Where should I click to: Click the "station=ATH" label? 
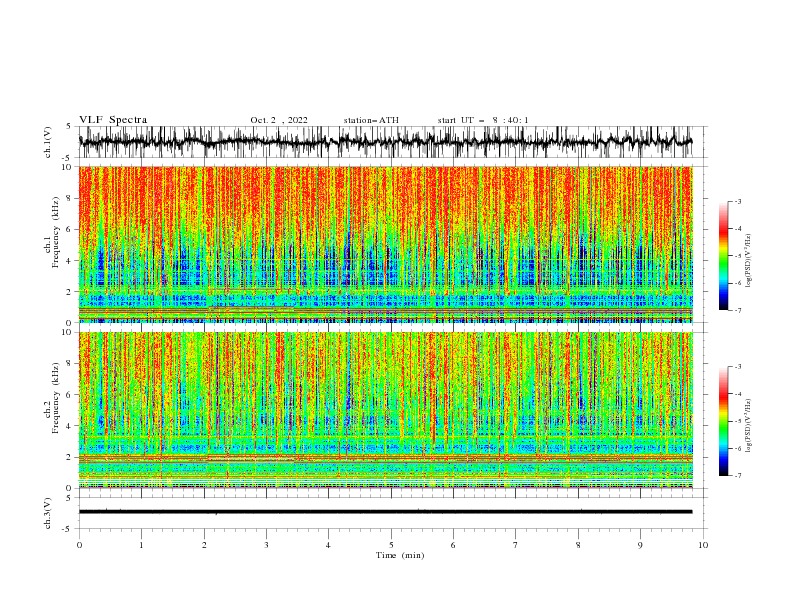click(x=371, y=120)
